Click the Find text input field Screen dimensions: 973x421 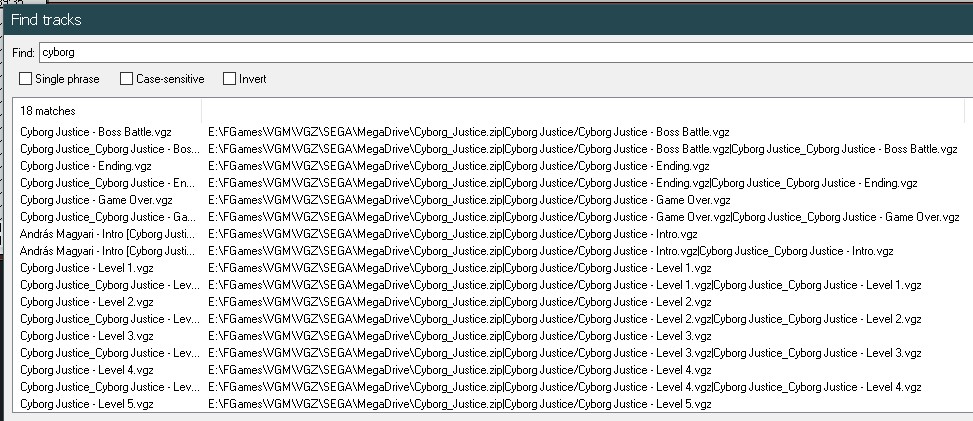tap(500, 51)
